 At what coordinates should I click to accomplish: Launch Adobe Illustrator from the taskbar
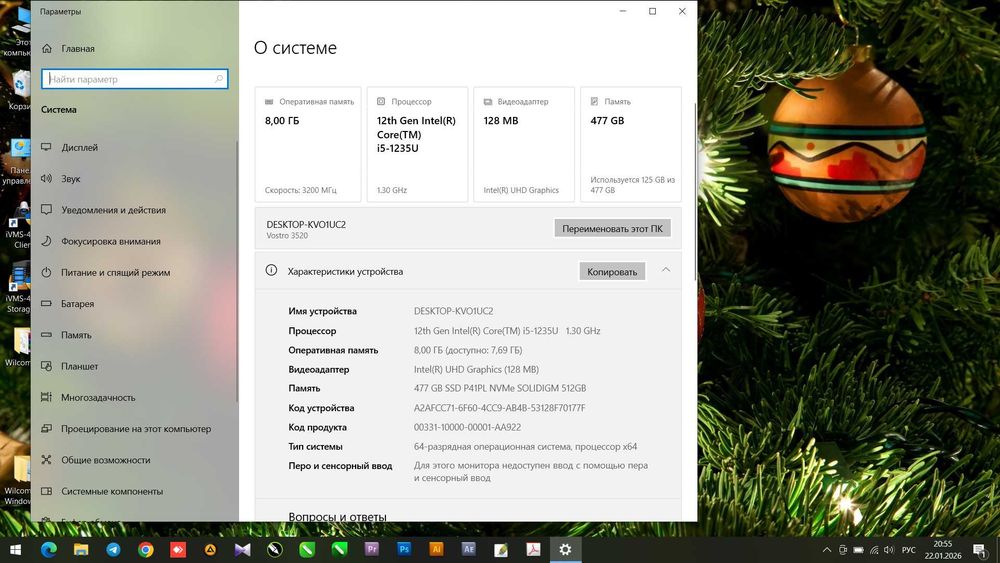click(436, 549)
